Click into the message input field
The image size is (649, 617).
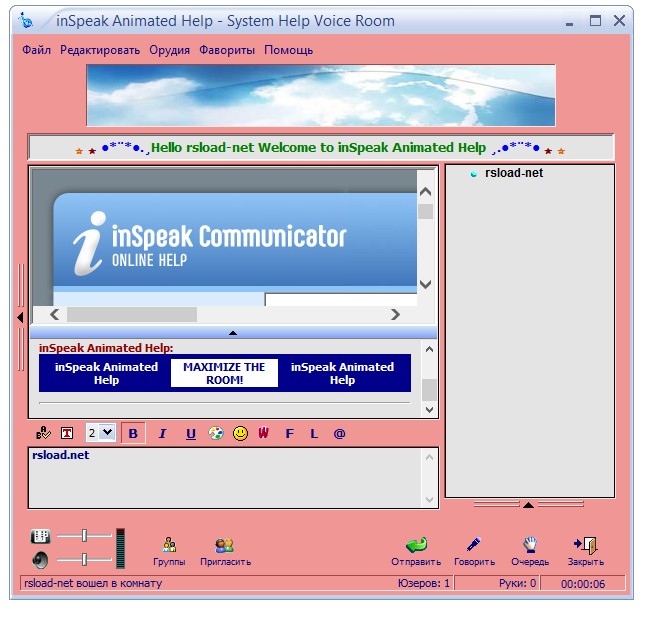click(226, 478)
